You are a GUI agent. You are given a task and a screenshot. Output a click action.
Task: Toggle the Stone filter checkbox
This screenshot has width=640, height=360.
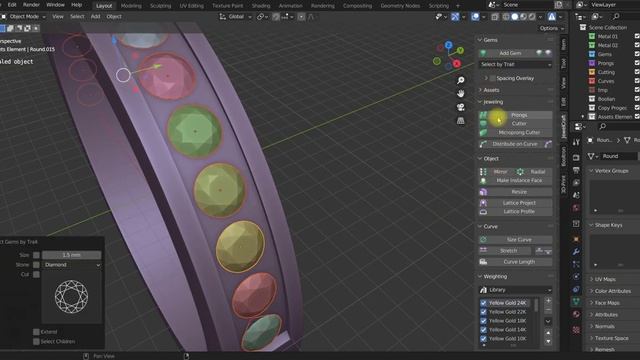[36, 265]
